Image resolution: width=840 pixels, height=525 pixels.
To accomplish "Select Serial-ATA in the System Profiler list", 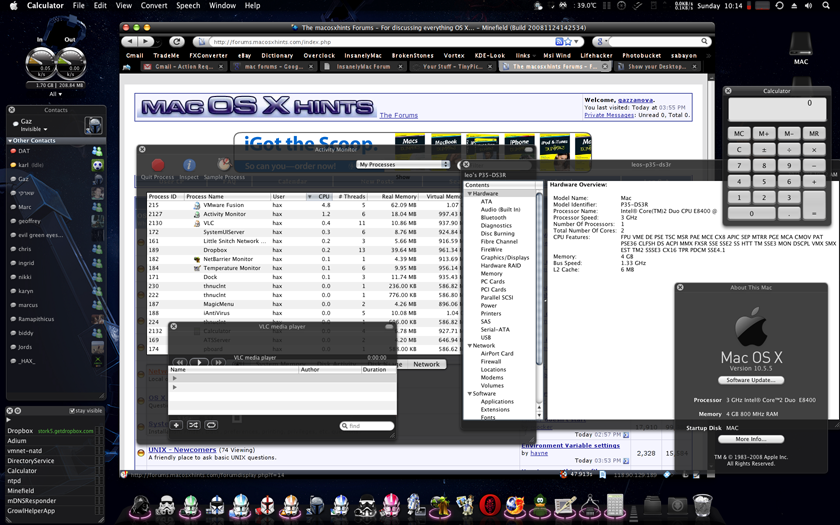I will pyautogui.click(x=495, y=329).
